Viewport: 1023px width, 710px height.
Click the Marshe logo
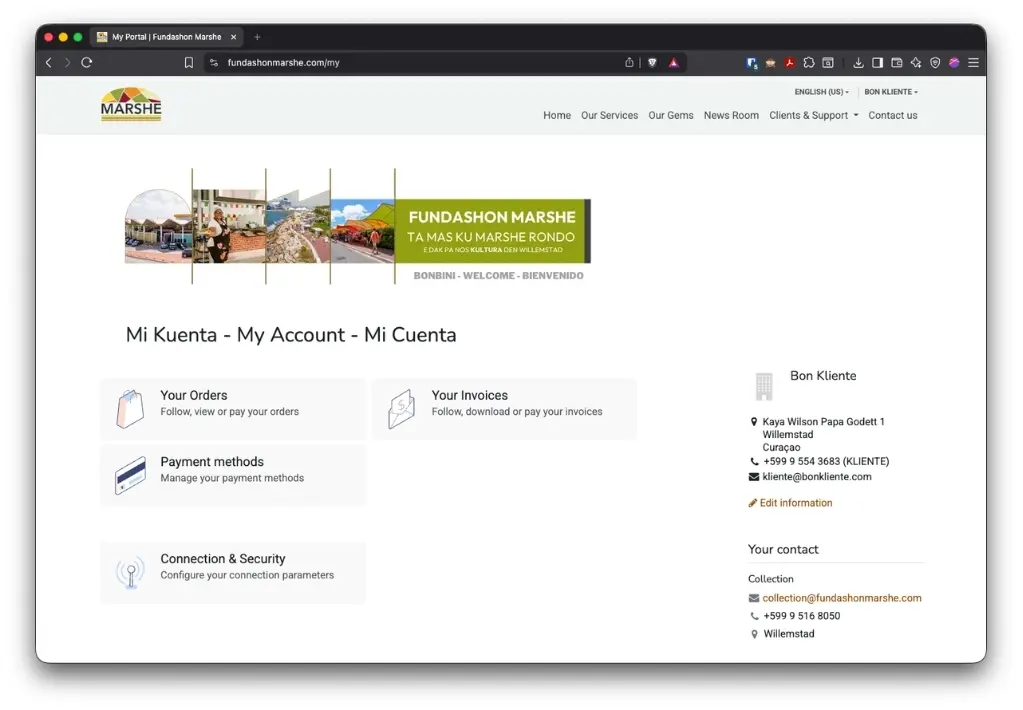click(x=131, y=104)
